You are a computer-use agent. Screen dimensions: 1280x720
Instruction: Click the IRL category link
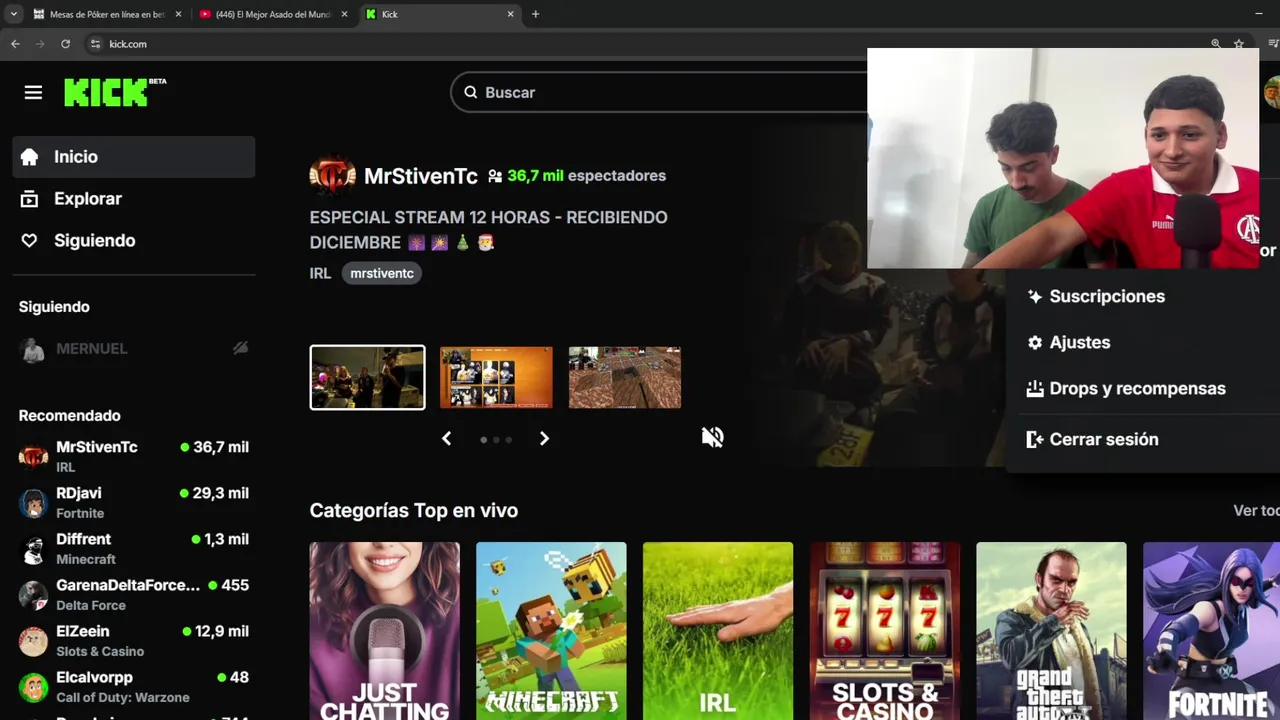coord(320,273)
